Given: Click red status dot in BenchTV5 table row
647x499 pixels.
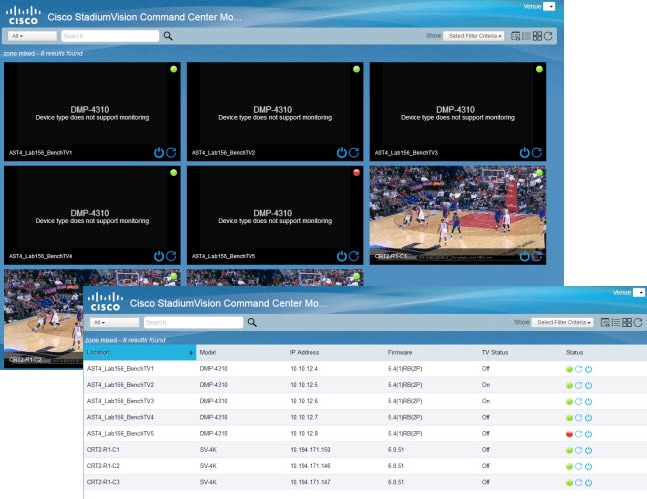Looking at the screenshot, I should point(569,434).
